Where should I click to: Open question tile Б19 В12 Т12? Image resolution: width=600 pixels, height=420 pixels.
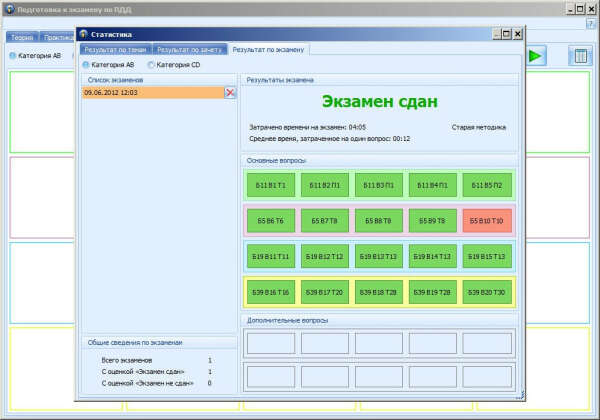325,256
